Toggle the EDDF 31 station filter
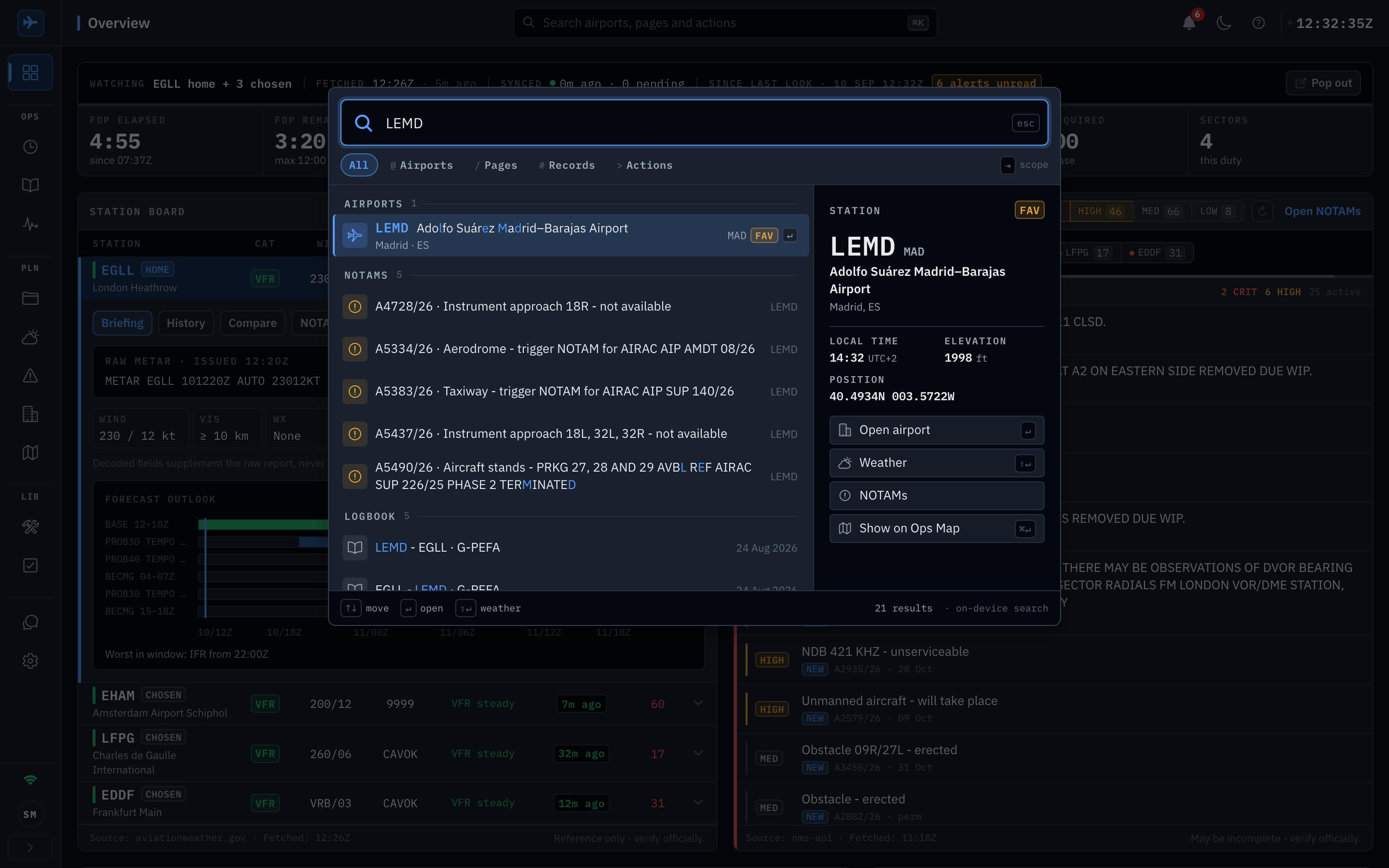This screenshot has width=1389, height=868. [x=1156, y=253]
